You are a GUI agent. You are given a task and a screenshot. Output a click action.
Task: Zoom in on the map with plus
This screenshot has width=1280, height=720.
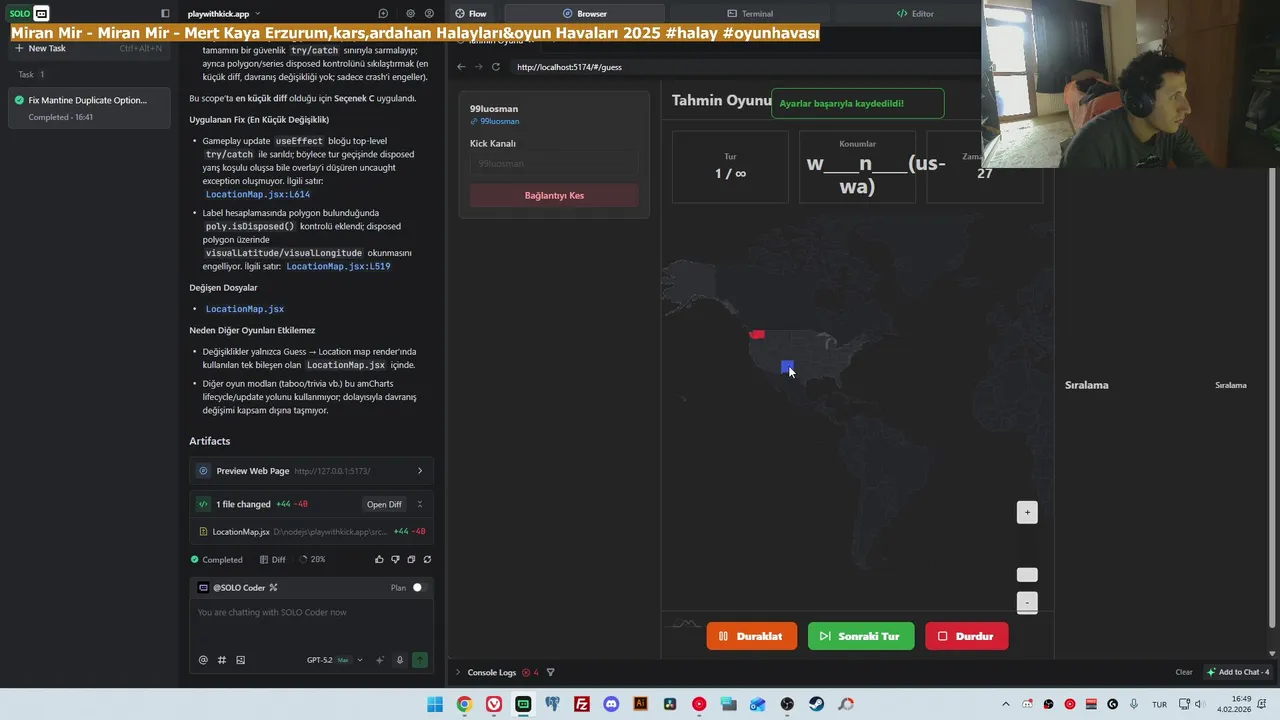[1027, 512]
